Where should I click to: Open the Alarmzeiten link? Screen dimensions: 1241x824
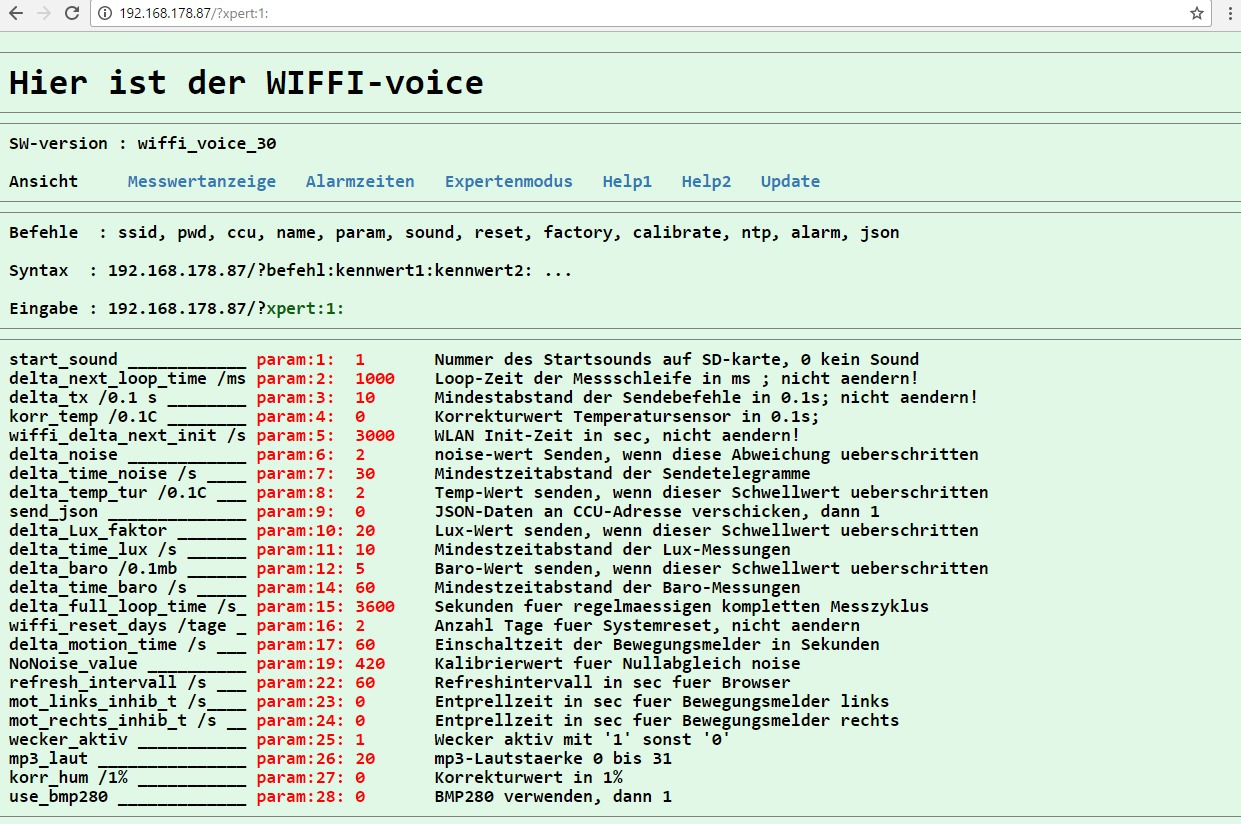360,181
